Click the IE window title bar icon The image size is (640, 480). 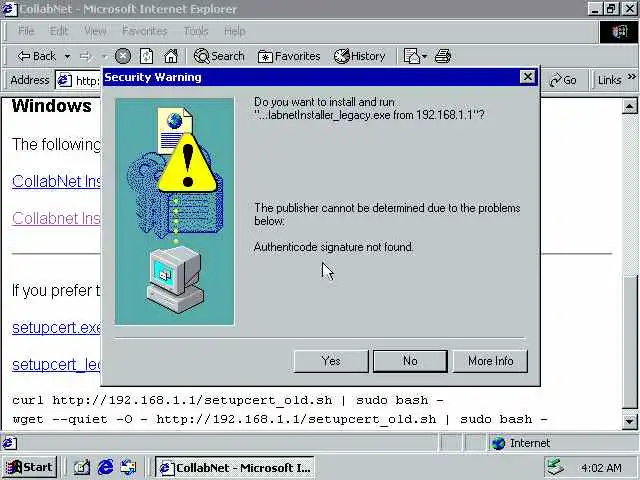pyautogui.click(x=9, y=9)
